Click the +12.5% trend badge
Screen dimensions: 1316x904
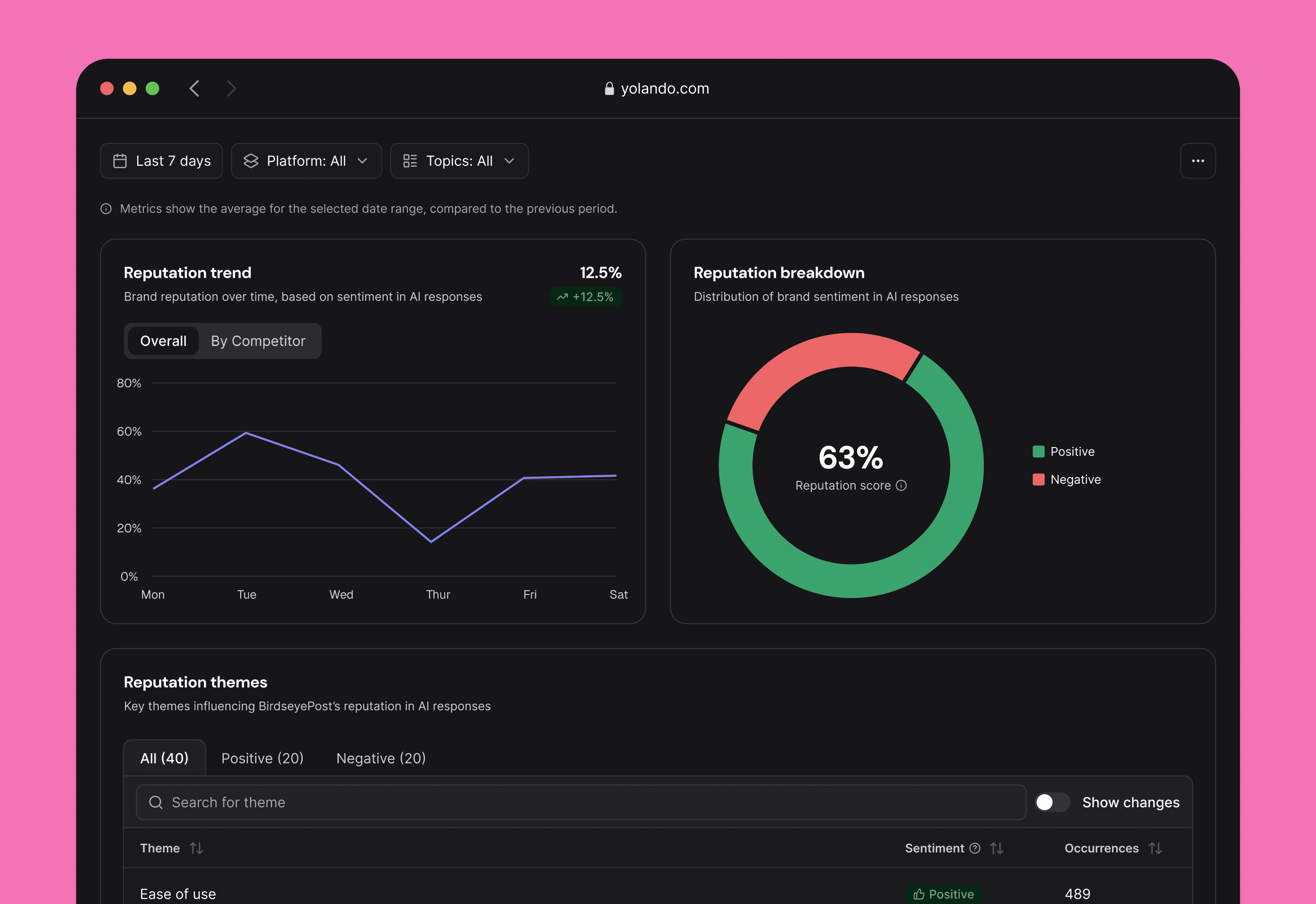pos(585,297)
